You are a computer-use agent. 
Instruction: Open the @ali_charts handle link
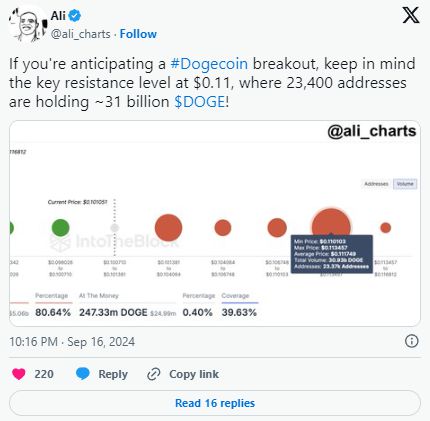(80, 34)
